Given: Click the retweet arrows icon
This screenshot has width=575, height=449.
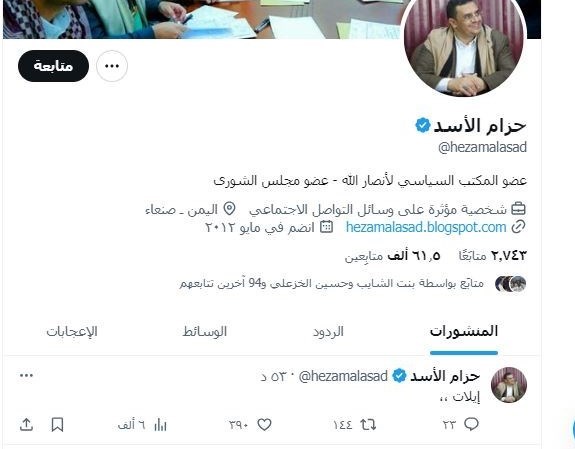Looking at the screenshot, I should pyautogui.click(x=368, y=424).
